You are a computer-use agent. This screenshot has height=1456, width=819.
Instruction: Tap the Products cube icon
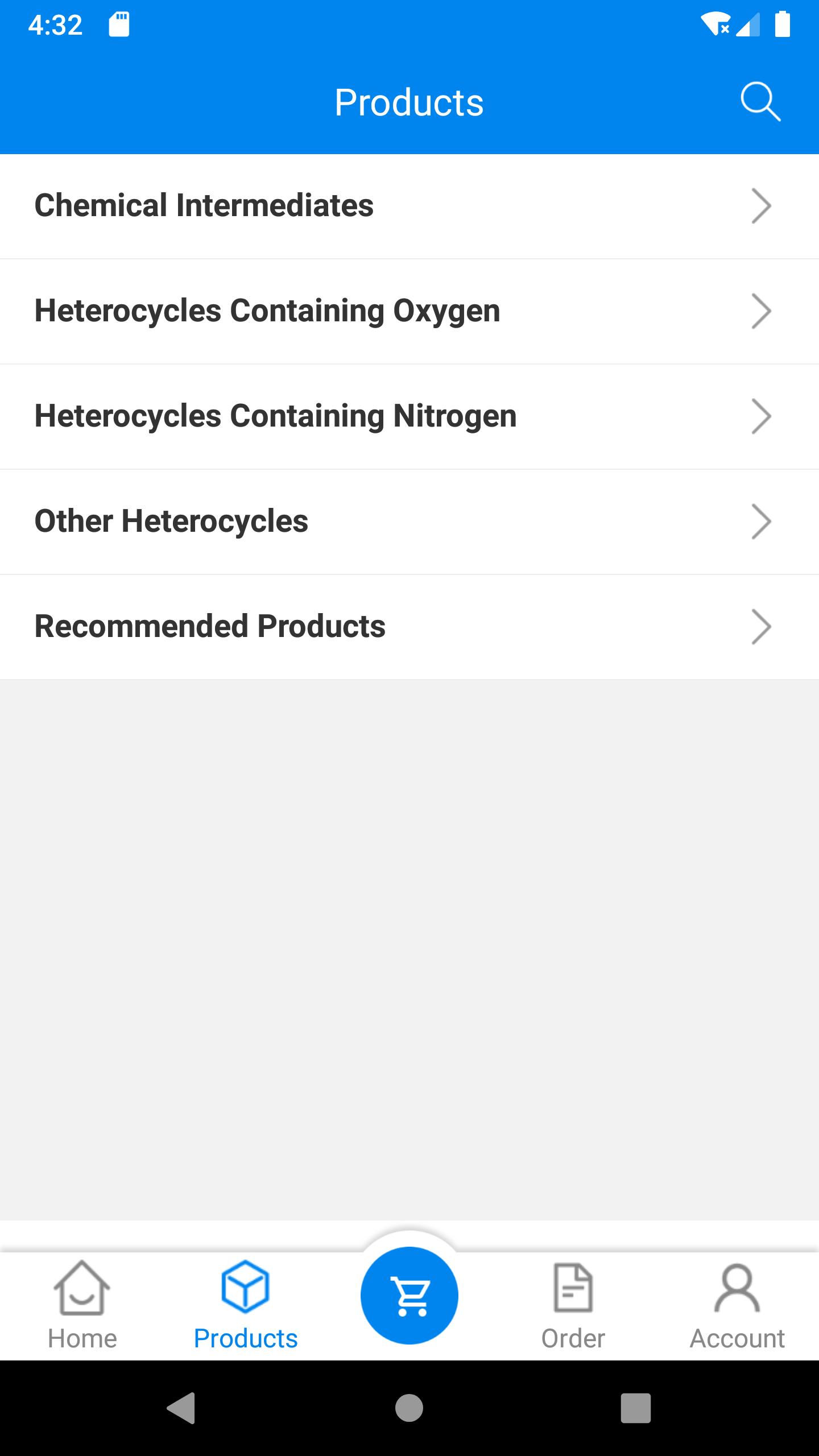tap(245, 1287)
